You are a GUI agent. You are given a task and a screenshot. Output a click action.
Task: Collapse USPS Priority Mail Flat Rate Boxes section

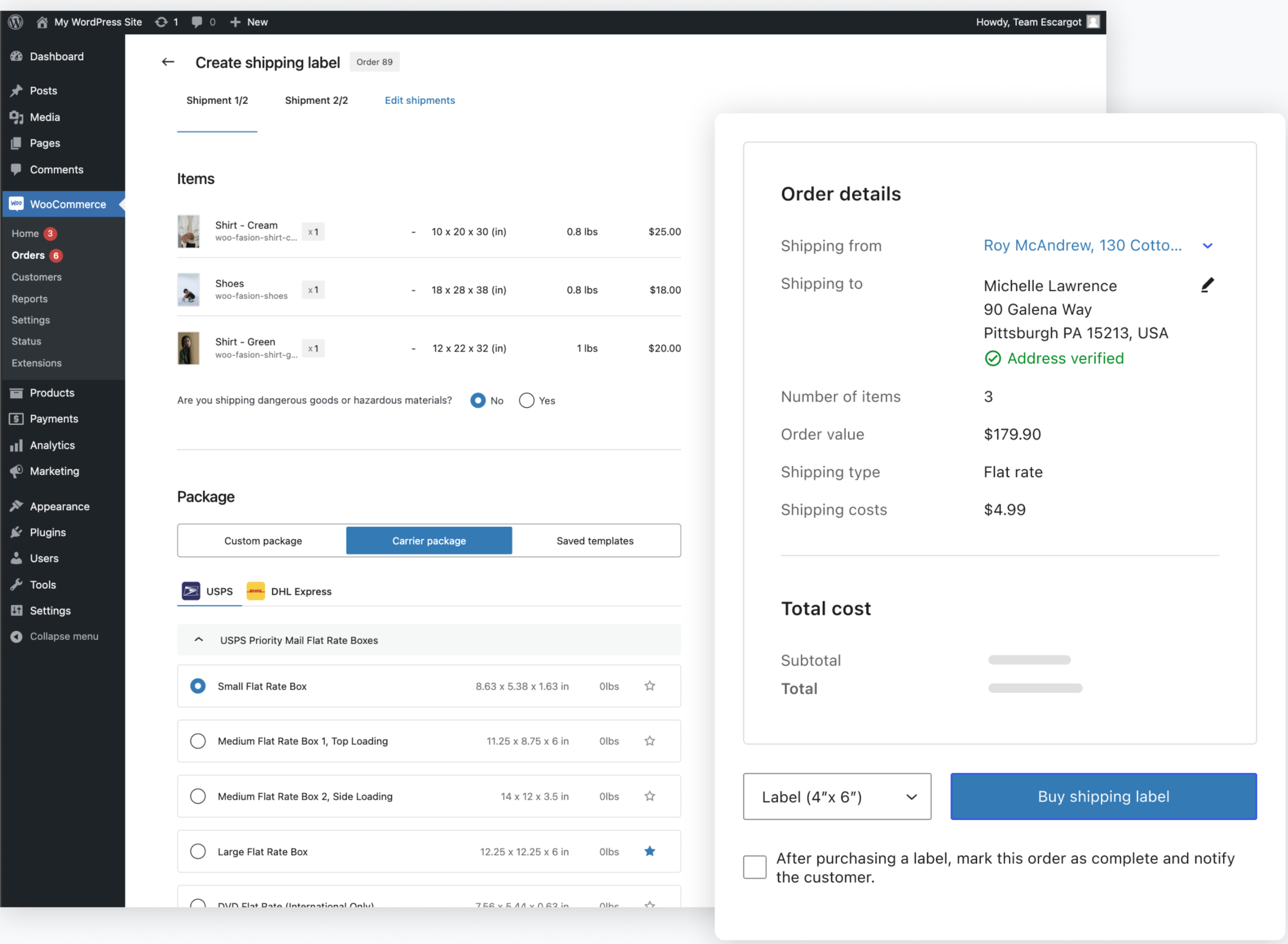198,639
